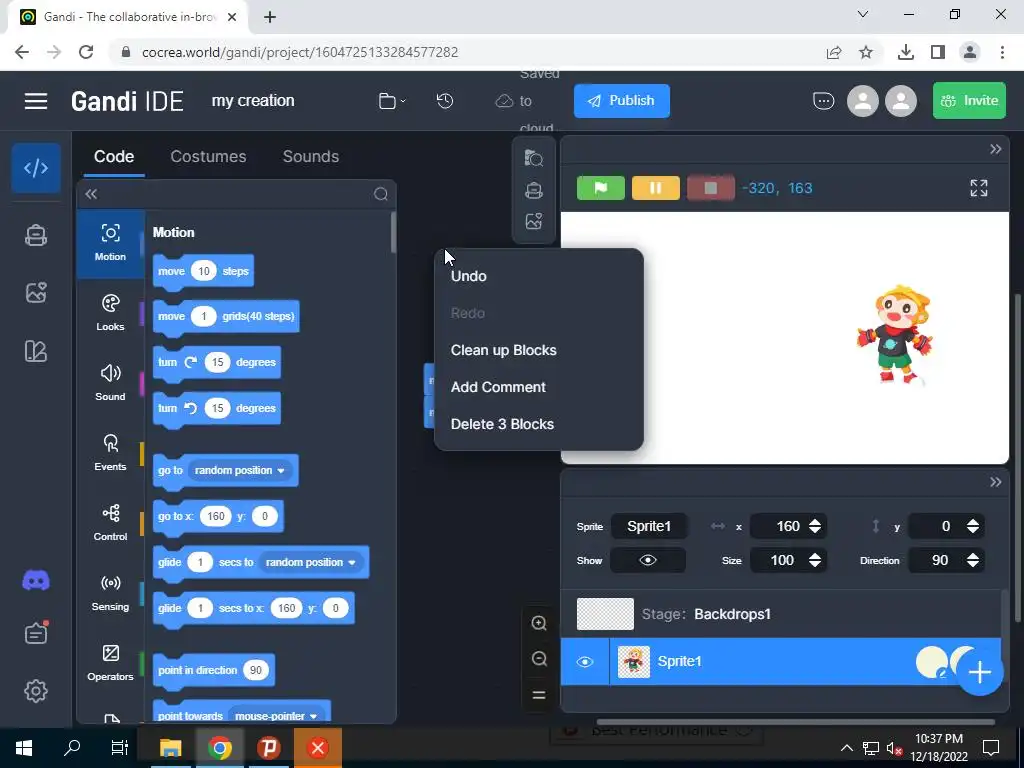Toggle eye icon in Sprite1 list row
This screenshot has width=1024, height=768.
click(x=584, y=662)
